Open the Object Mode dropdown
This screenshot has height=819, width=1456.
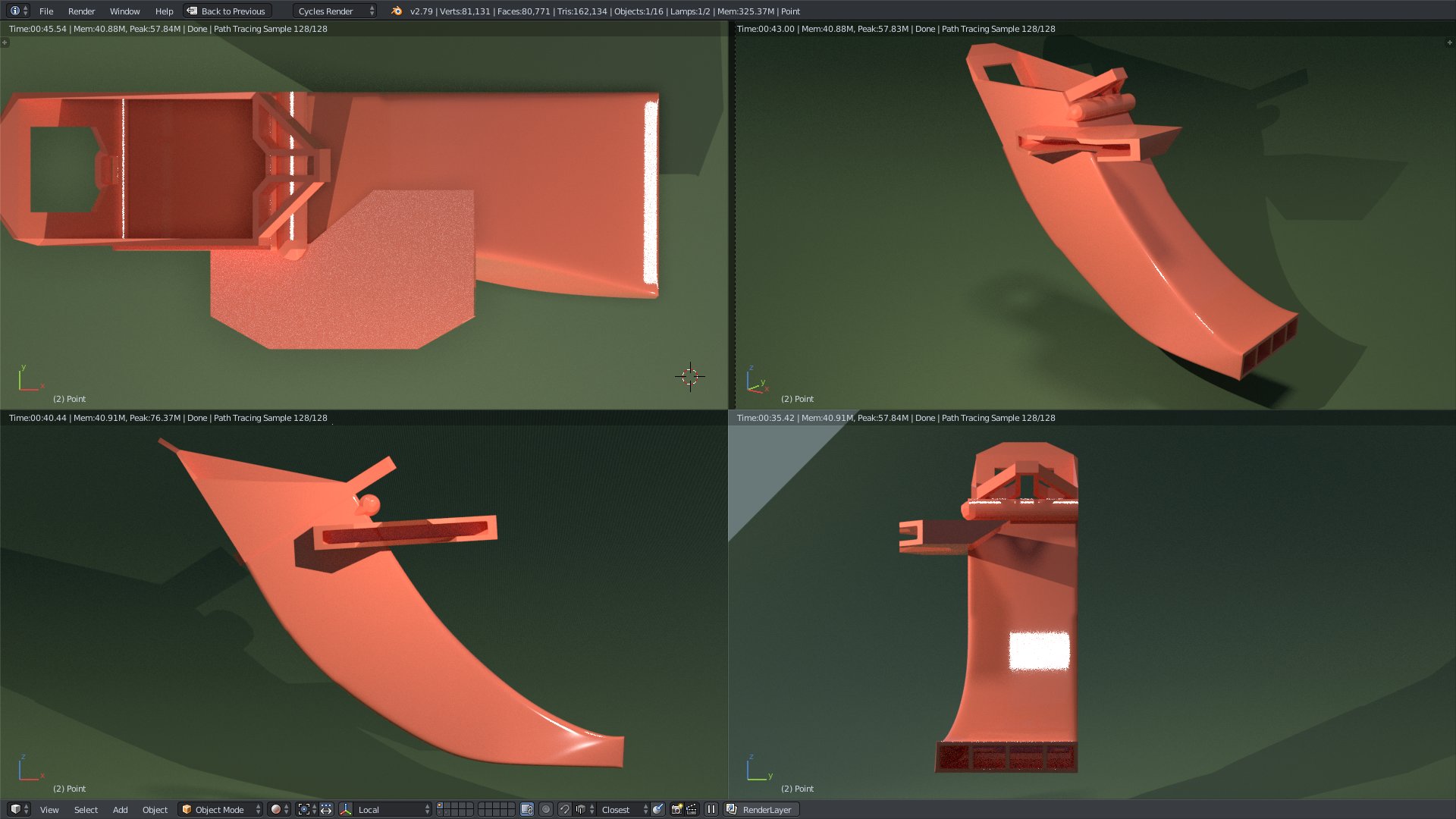221,810
